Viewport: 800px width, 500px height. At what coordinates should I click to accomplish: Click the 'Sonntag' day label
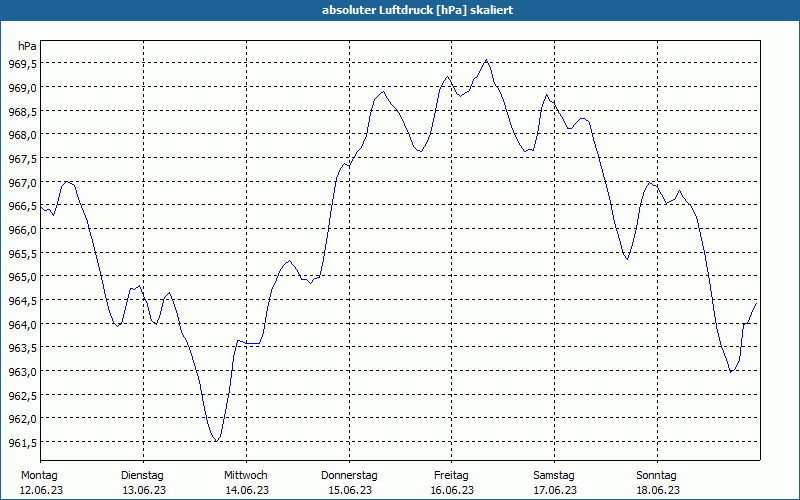tap(656, 476)
